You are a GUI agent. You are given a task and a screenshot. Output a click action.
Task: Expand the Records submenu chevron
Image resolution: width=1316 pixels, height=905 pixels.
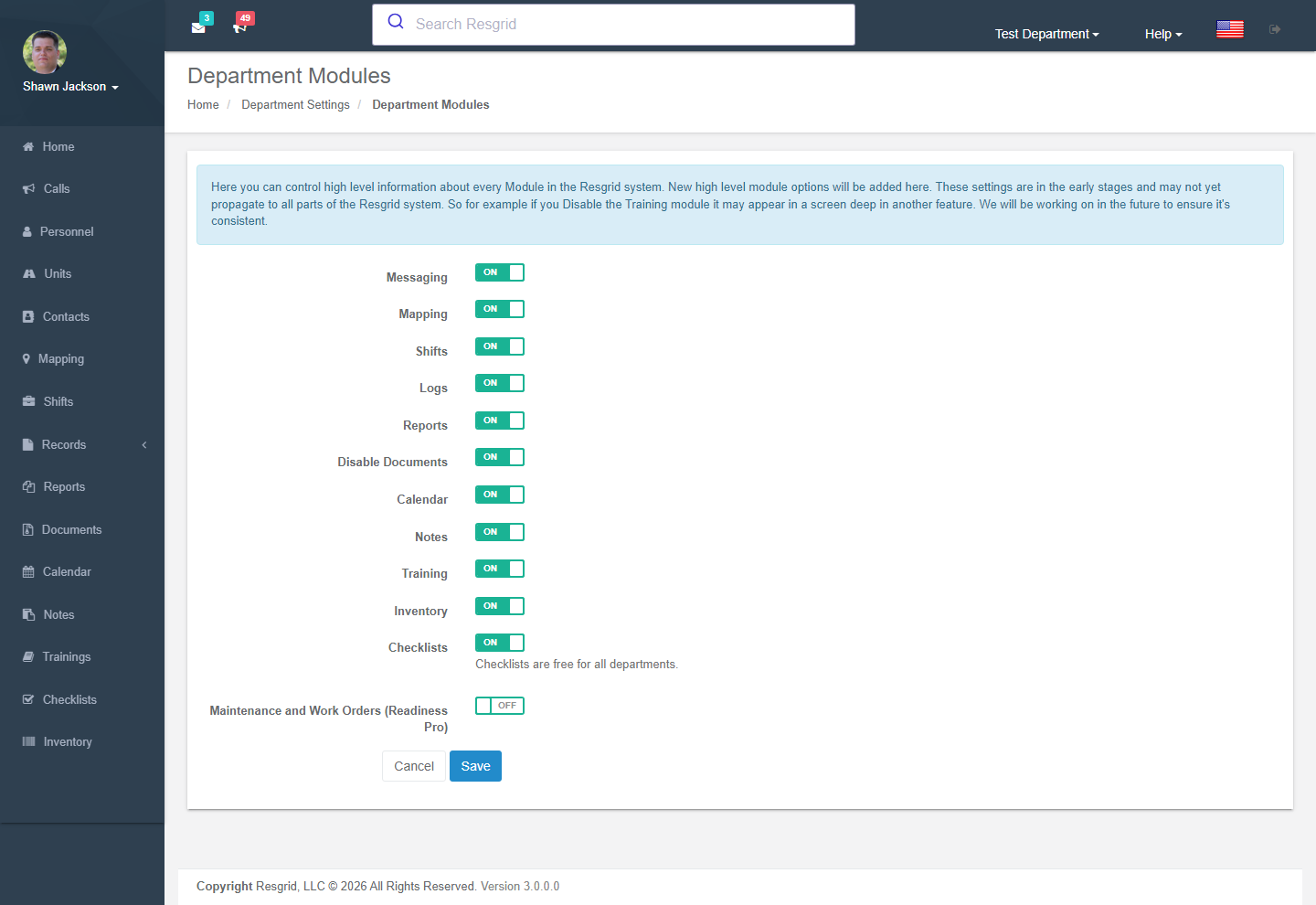click(144, 445)
